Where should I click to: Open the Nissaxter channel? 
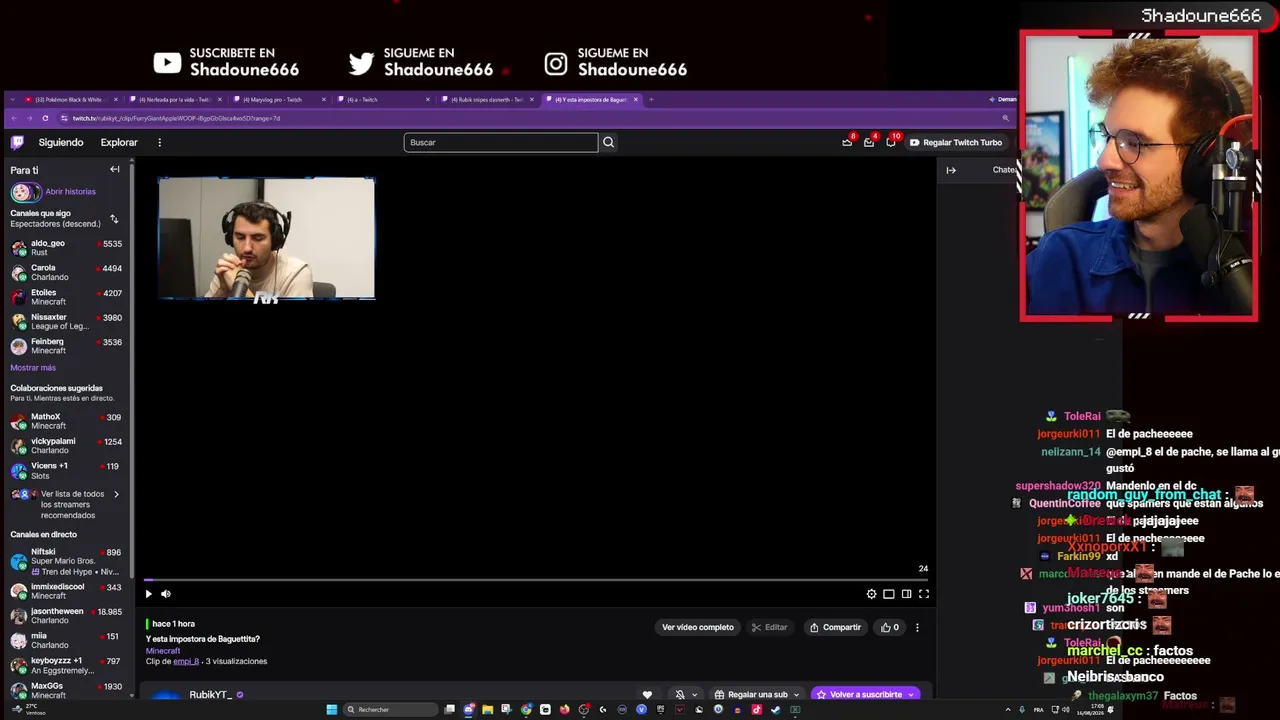point(66,322)
